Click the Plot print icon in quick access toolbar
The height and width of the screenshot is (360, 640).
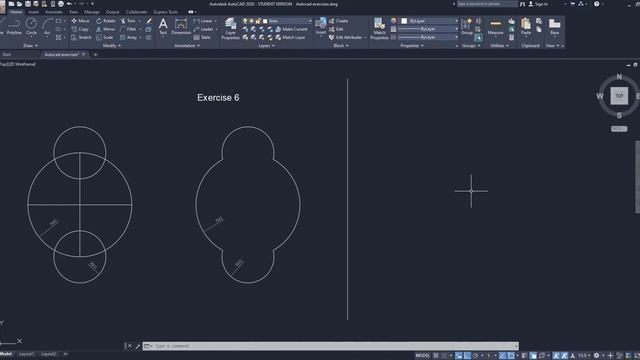61,4
